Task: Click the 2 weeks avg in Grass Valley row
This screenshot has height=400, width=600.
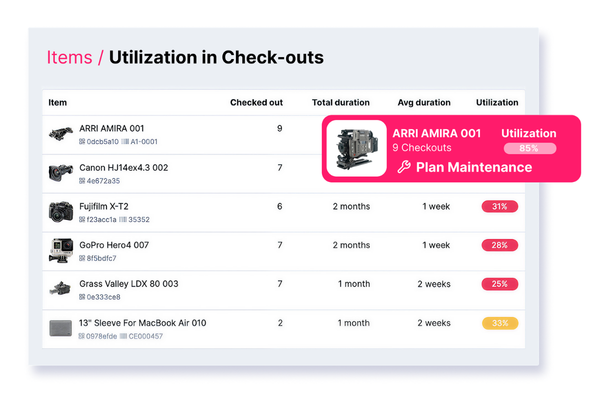Action: click(434, 284)
